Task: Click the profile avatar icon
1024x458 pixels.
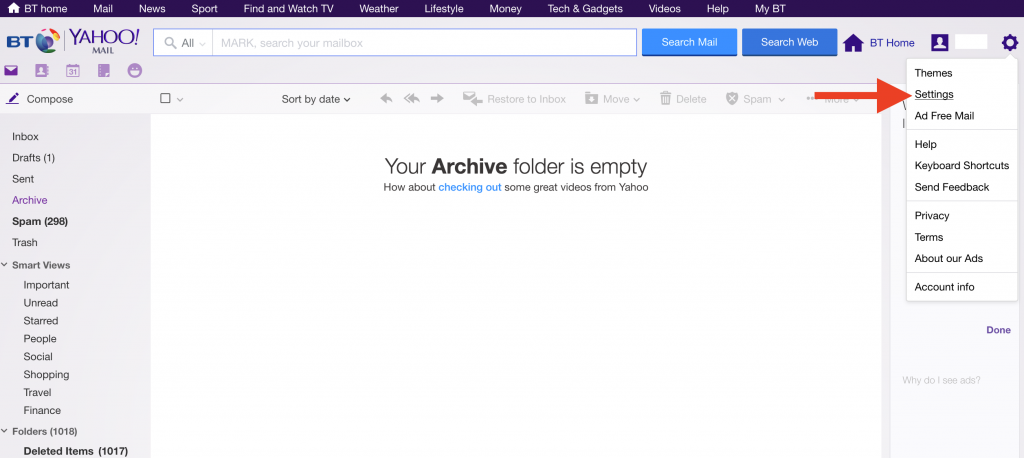Action: pos(940,42)
